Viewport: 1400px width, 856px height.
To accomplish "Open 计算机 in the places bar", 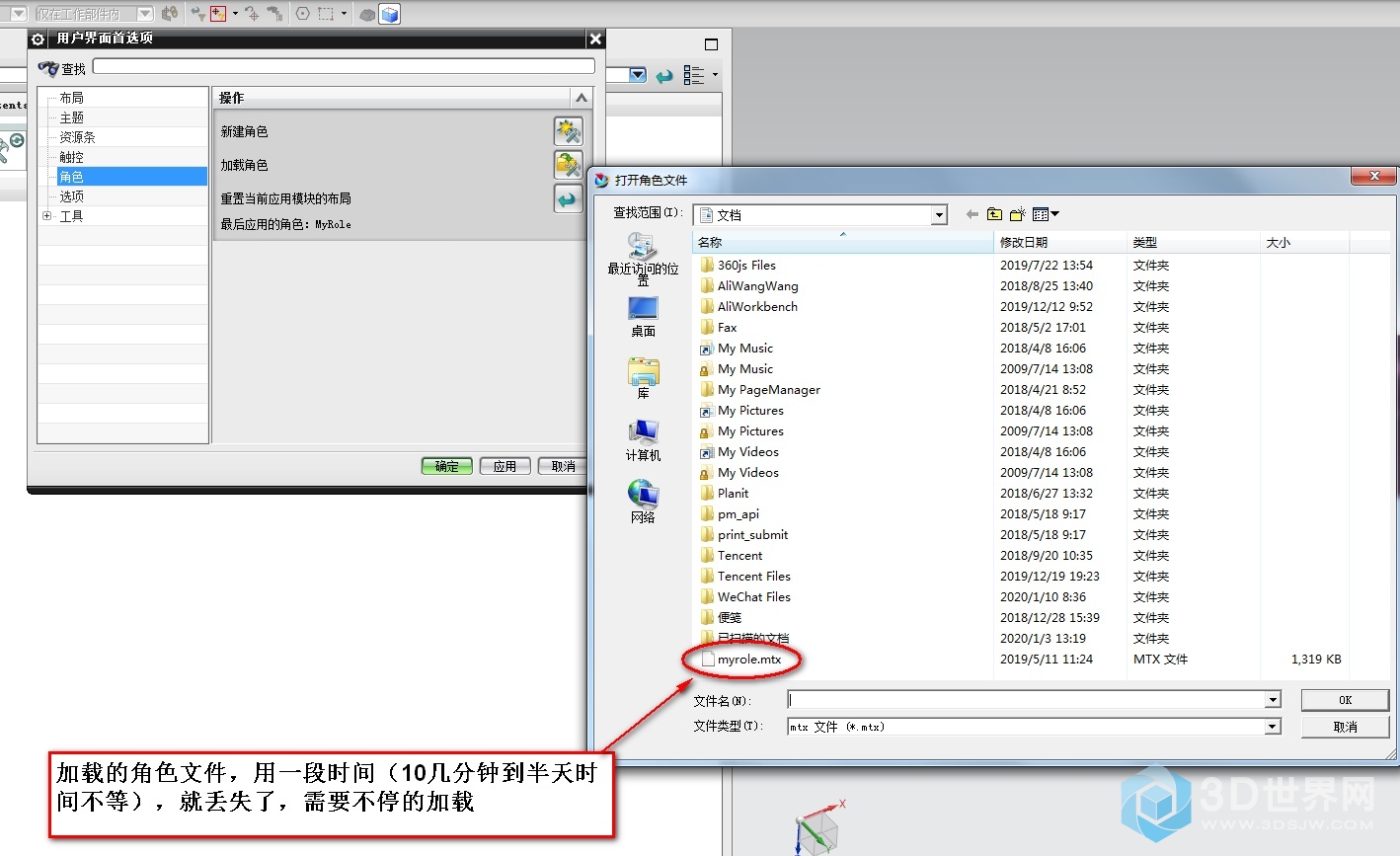I will (x=643, y=440).
